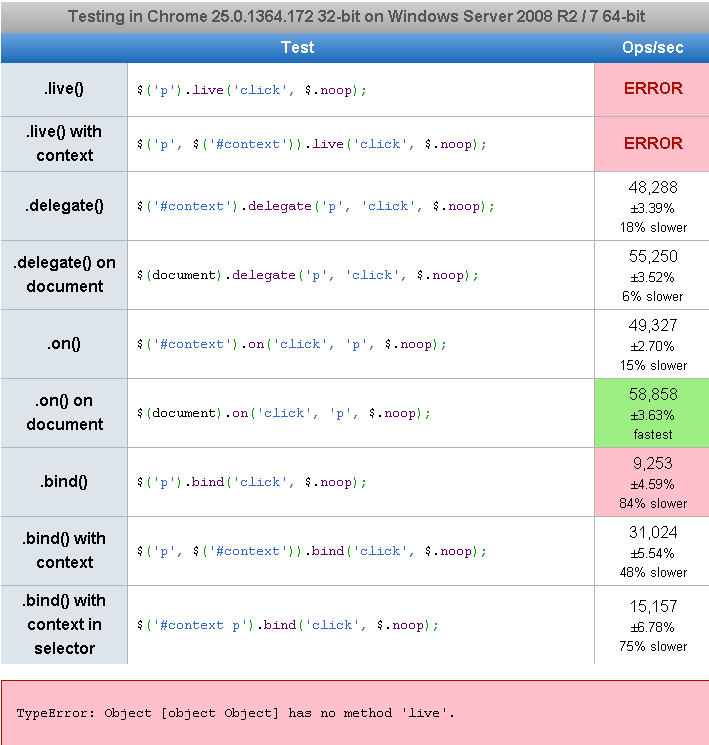Click the 48,288 ops/sec result cell
This screenshot has height=745, width=709.
(652, 206)
